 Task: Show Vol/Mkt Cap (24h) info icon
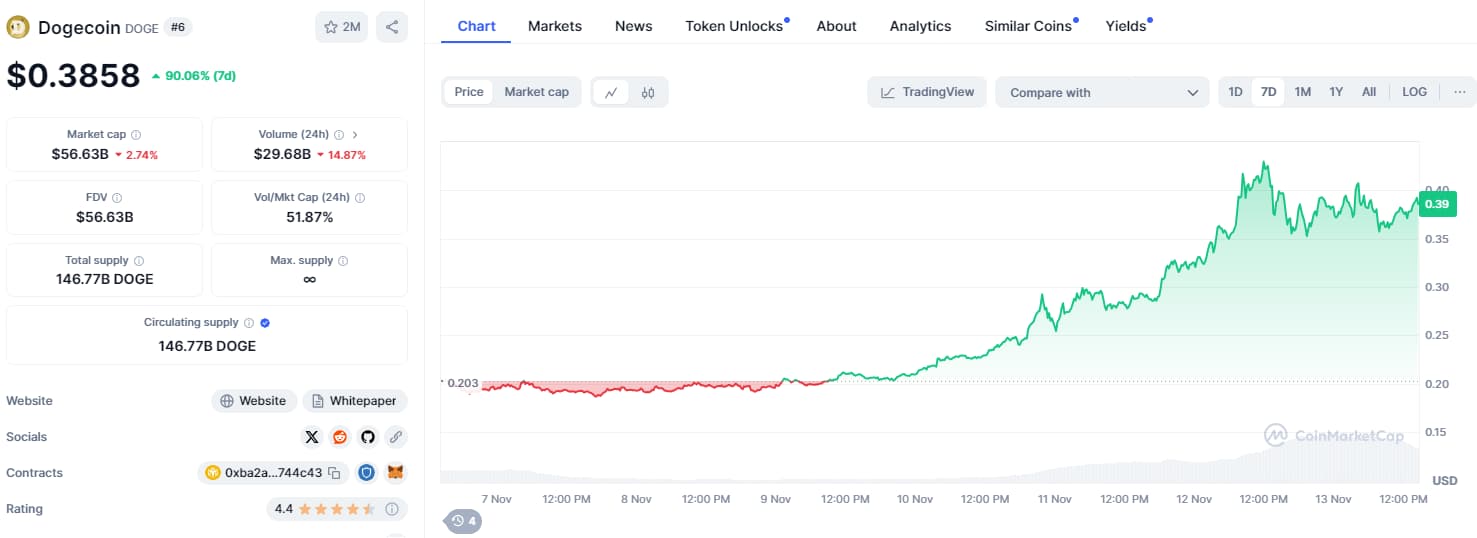[360, 198]
